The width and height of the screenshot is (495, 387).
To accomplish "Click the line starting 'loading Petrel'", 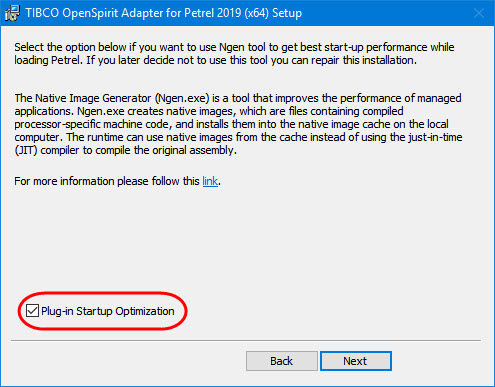I will click(x=215, y=60).
